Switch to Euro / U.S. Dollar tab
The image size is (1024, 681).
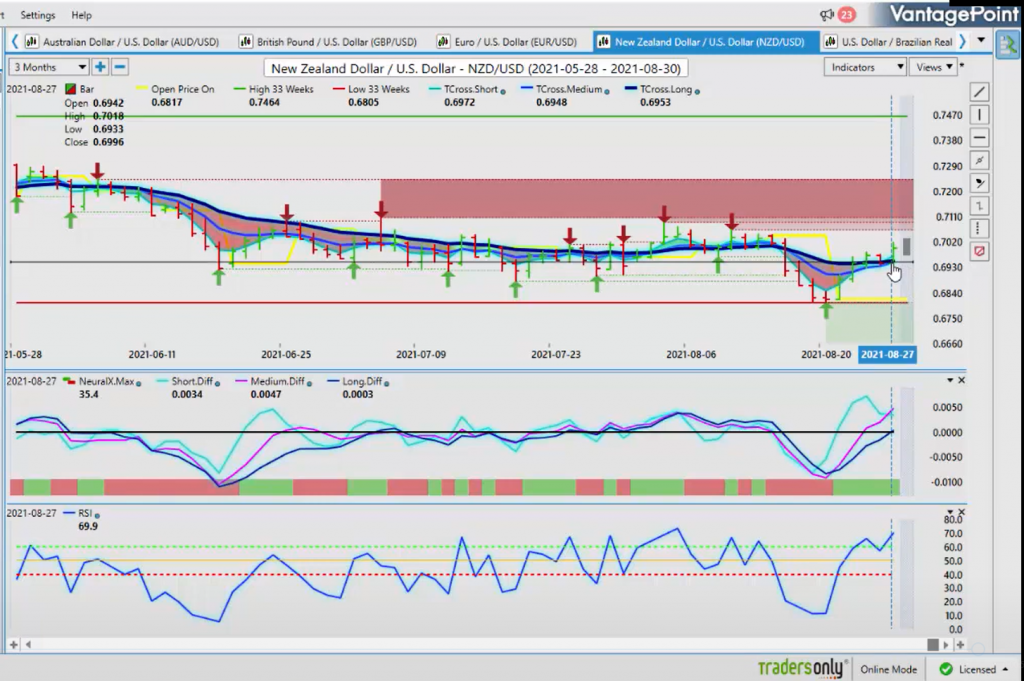pyautogui.click(x=507, y=42)
